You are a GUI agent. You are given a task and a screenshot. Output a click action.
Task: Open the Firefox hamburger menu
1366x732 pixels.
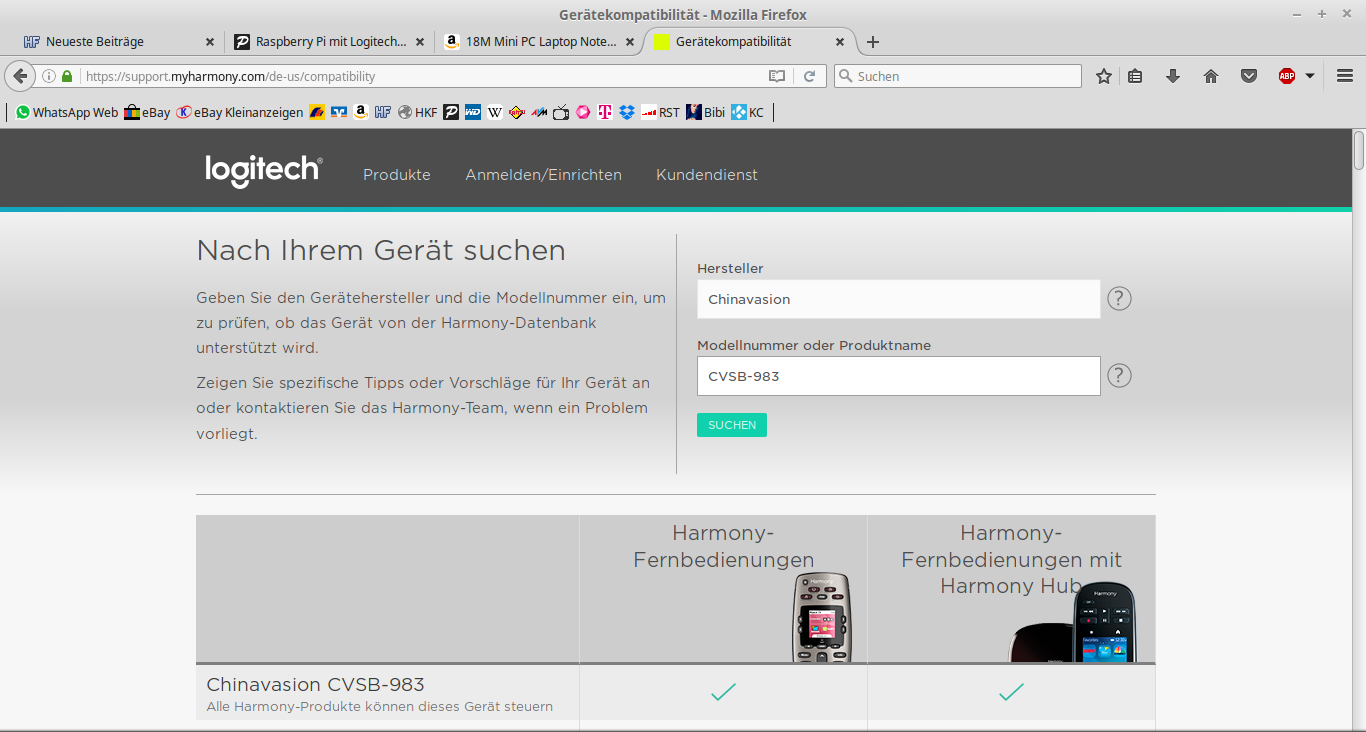tap(1345, 76)
